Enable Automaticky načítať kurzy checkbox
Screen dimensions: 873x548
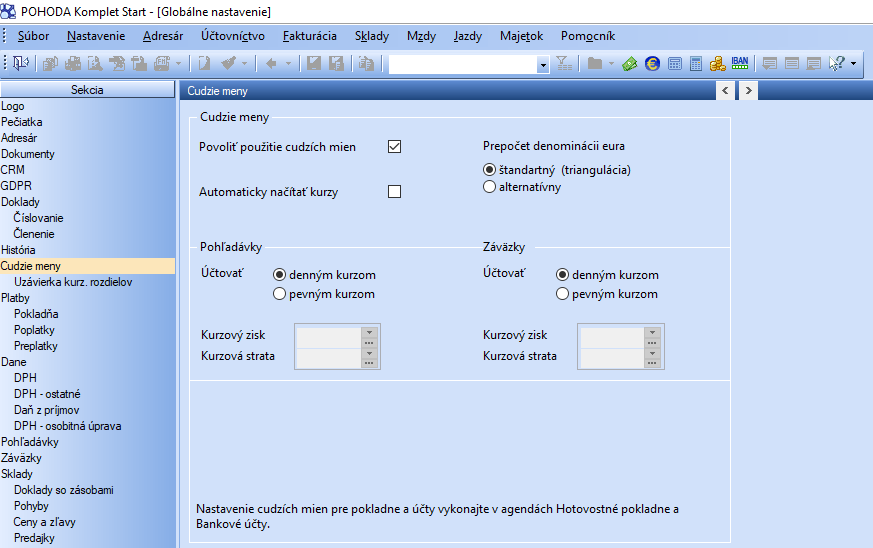pyautogui.click(x=394, y=192)
